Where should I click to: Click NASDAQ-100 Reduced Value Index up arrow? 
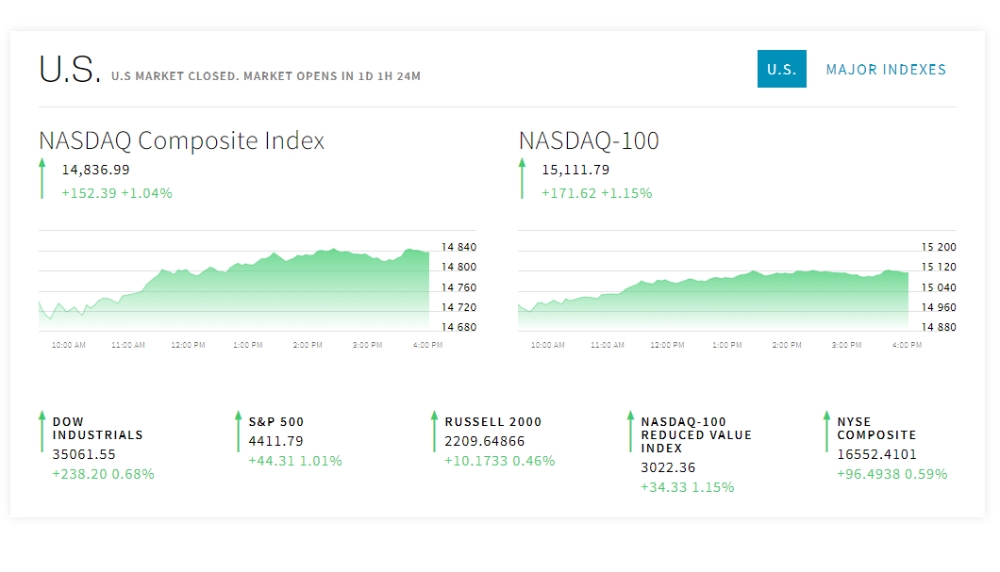coord(630,431)
